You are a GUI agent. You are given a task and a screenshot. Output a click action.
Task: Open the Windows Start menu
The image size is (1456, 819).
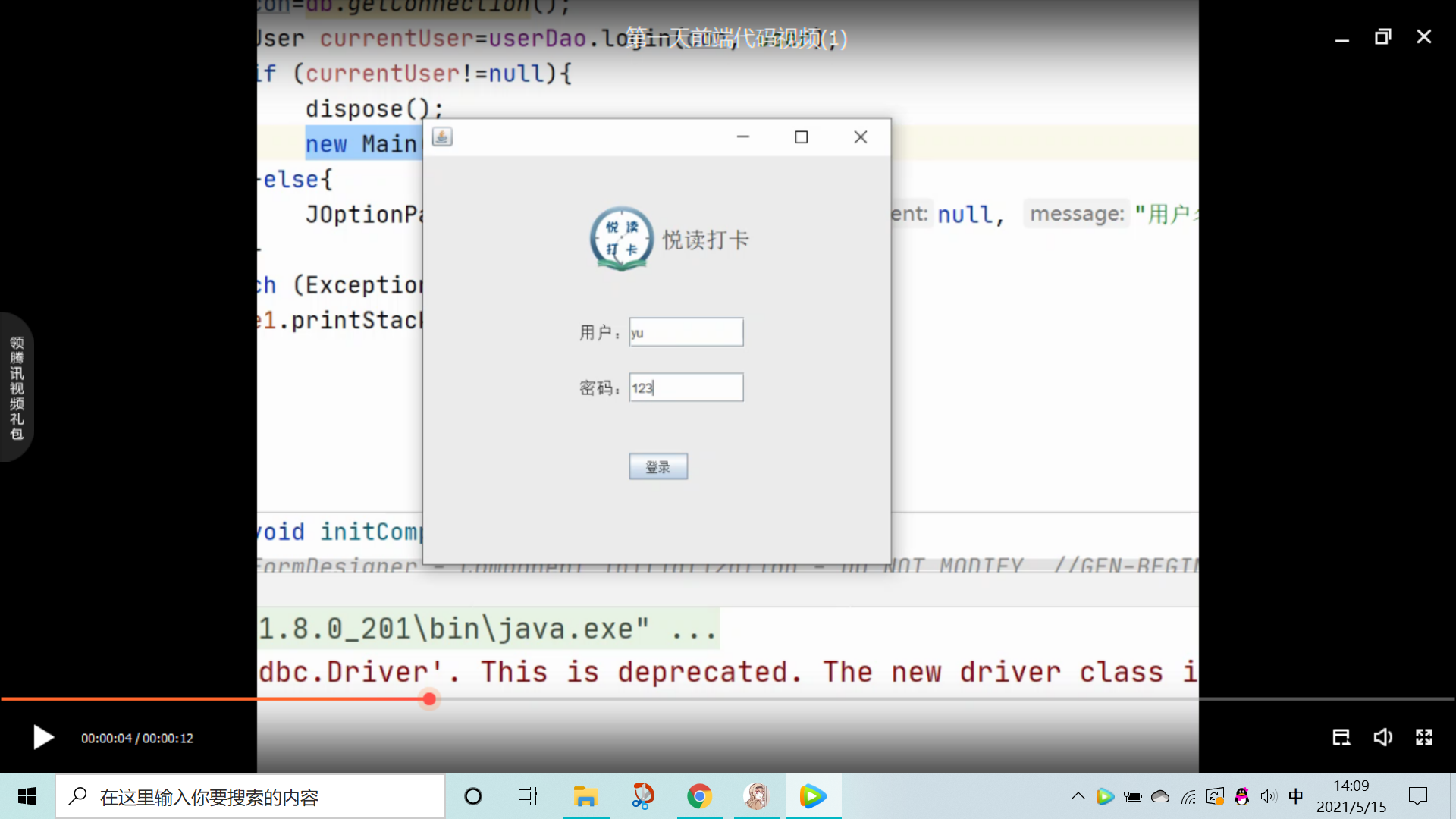(x=27, y=796)
